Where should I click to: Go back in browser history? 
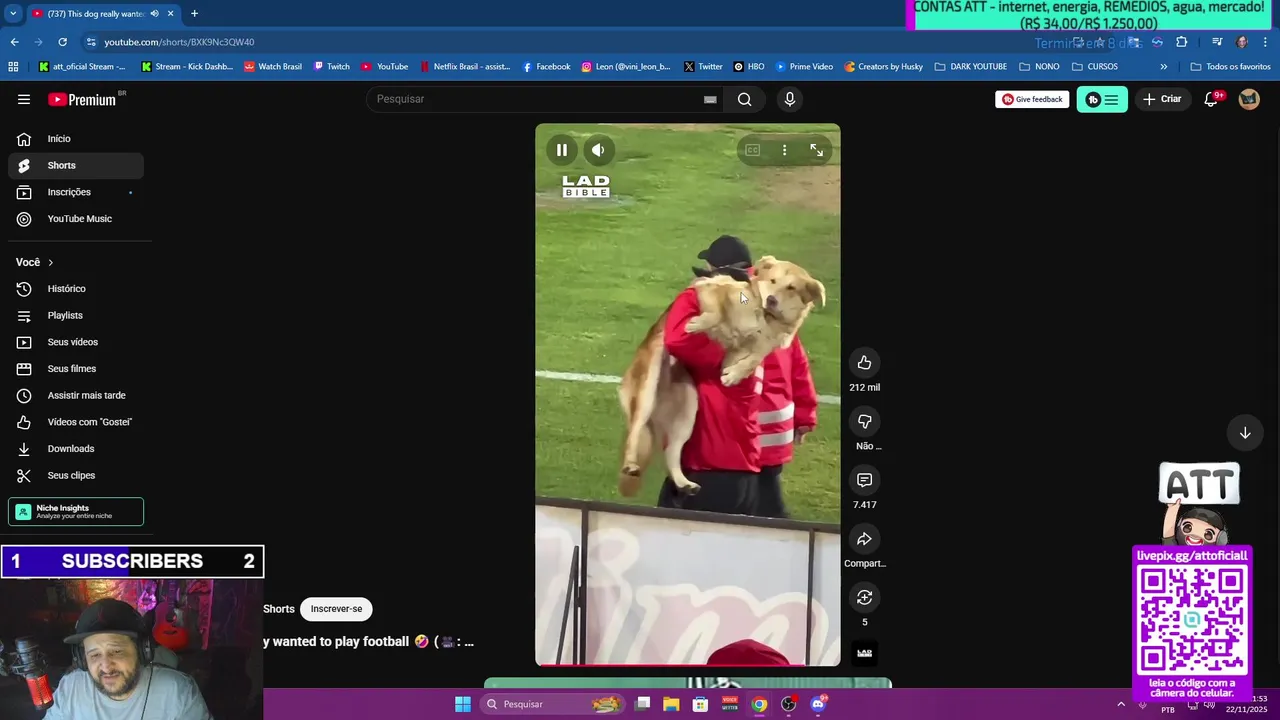[14, 42]
